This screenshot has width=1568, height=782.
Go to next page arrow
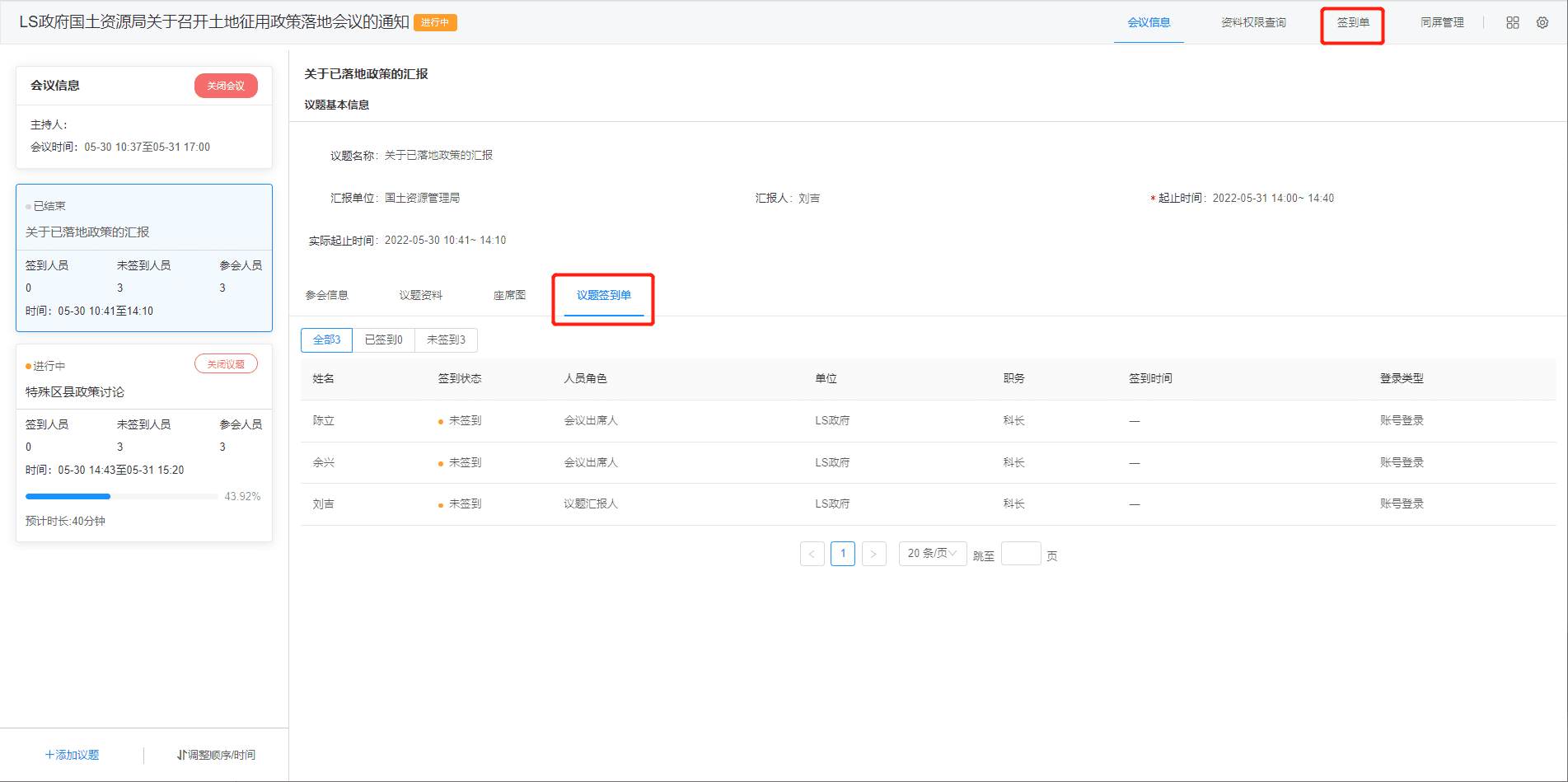pos(873,554)
